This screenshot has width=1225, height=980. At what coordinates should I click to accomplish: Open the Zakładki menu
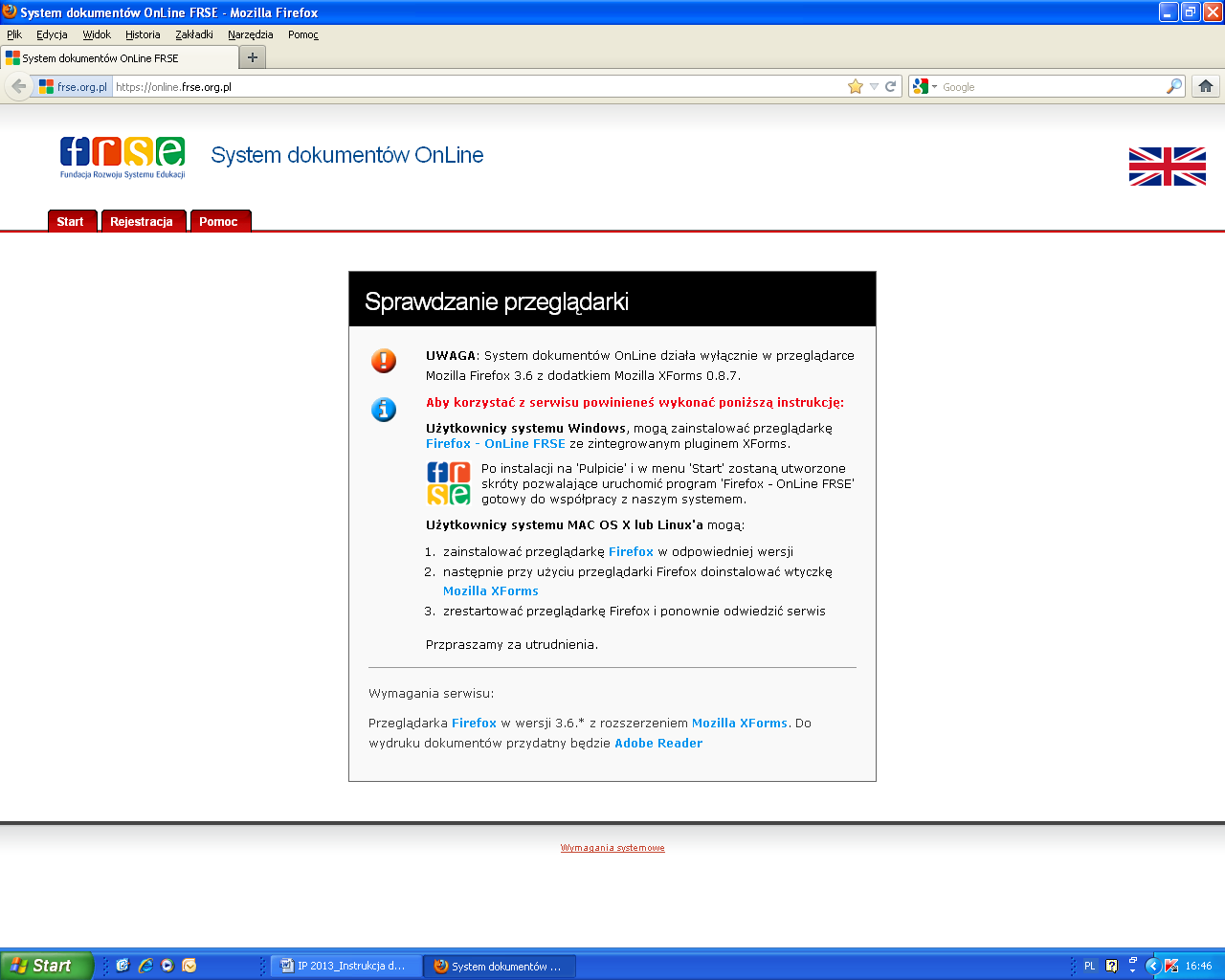pos(194,34)
